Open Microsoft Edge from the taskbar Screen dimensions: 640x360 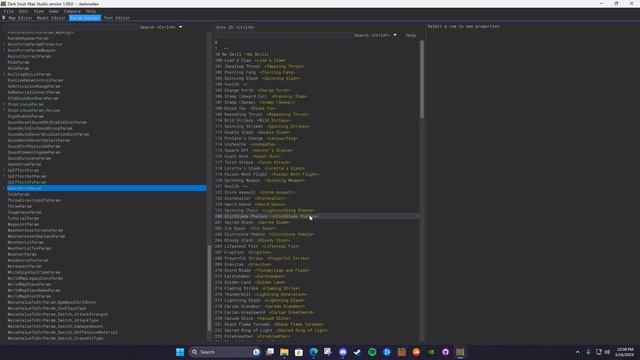(313, 352)
